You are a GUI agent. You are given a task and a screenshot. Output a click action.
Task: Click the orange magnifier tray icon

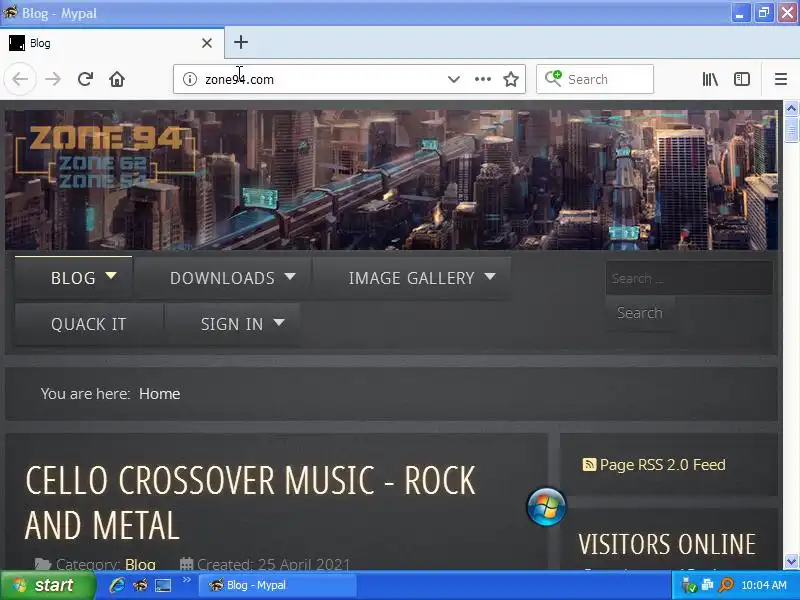point(726,585)
